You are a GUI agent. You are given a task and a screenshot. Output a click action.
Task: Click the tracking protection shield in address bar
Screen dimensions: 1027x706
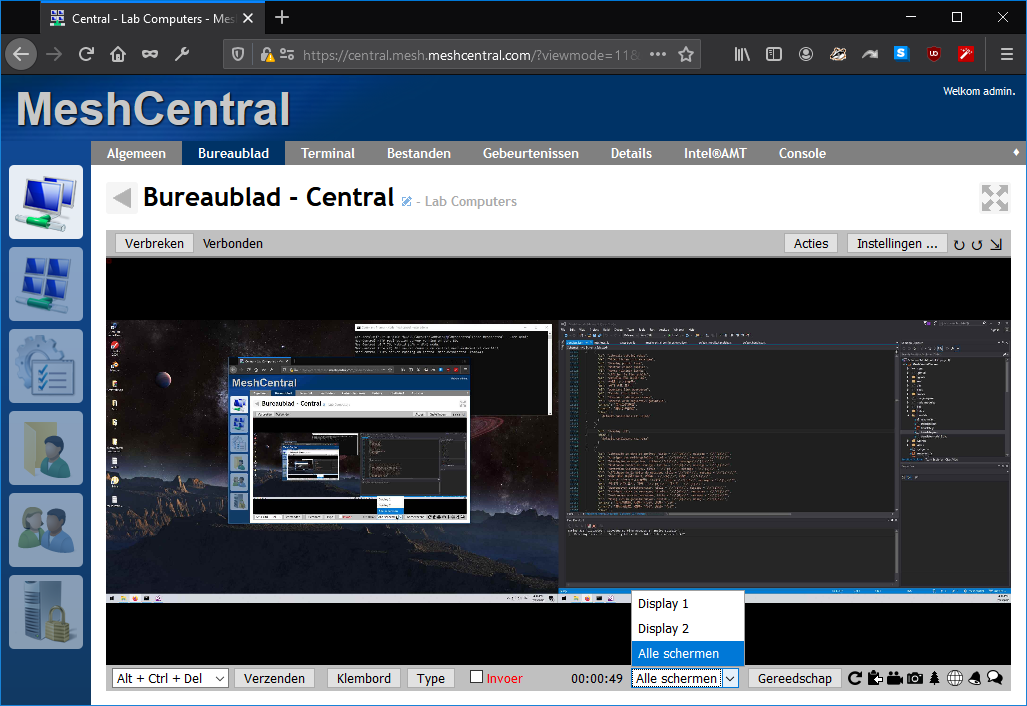[x=238, y=54]
